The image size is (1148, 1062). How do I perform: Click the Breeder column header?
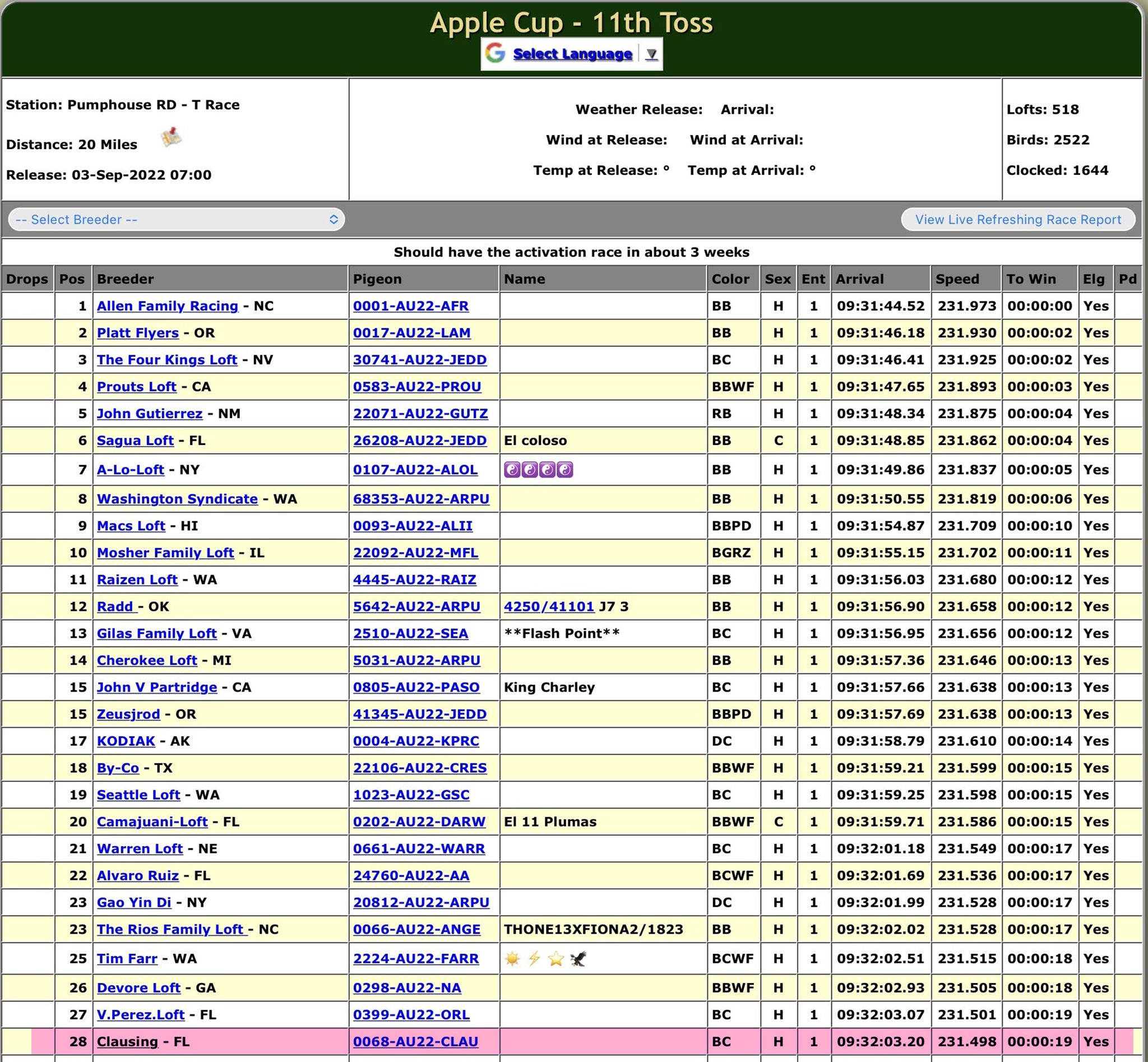pos(126,279)
